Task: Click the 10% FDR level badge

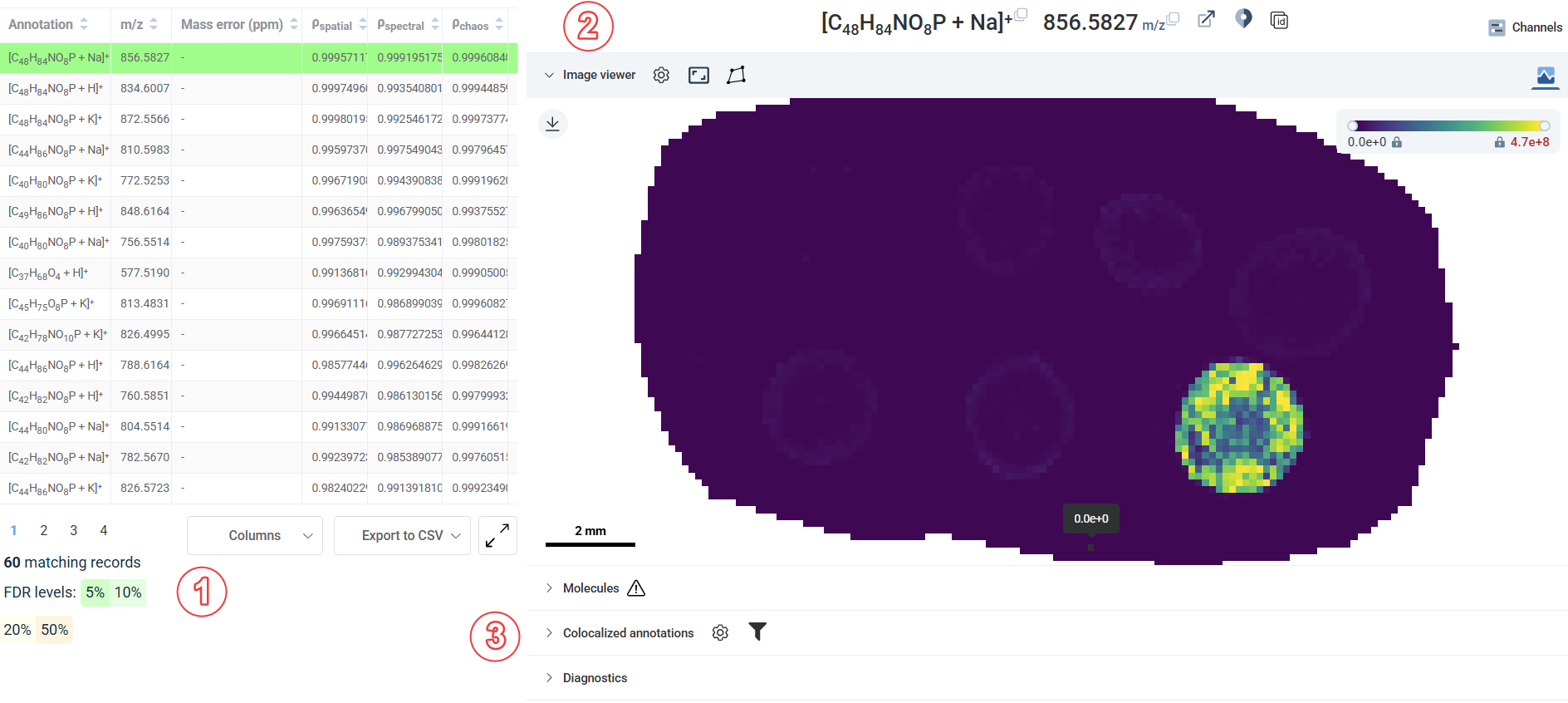Action: click(x=128, y=592)
